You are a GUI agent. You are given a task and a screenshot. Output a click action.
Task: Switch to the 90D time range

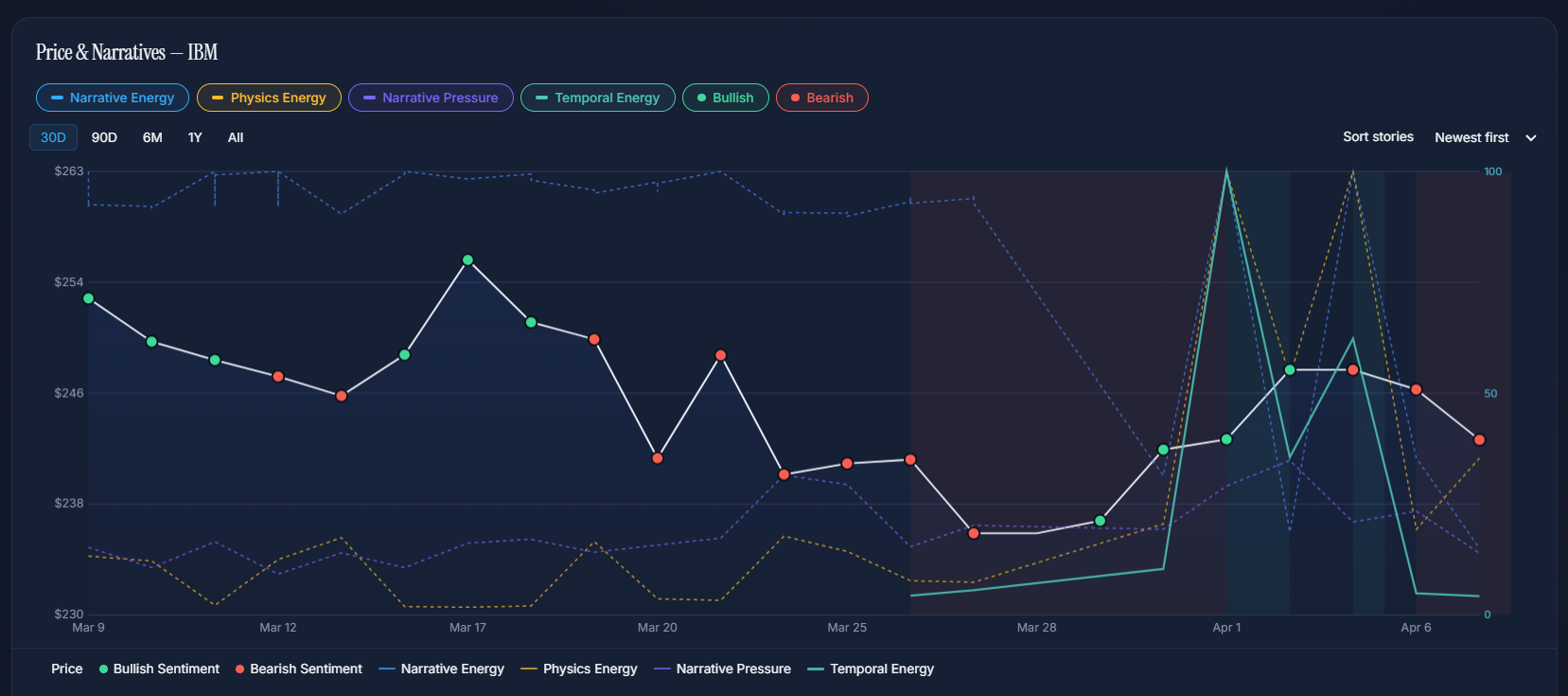coord(104,137)
